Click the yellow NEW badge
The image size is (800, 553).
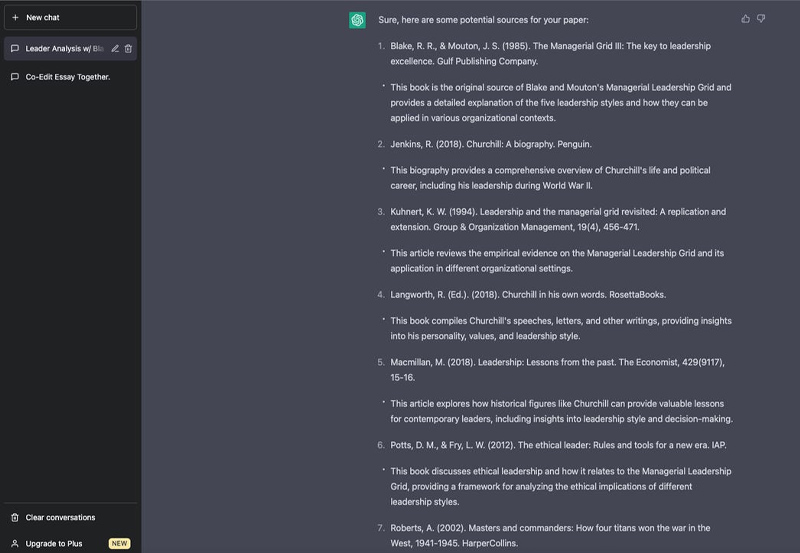click(119, 543)
